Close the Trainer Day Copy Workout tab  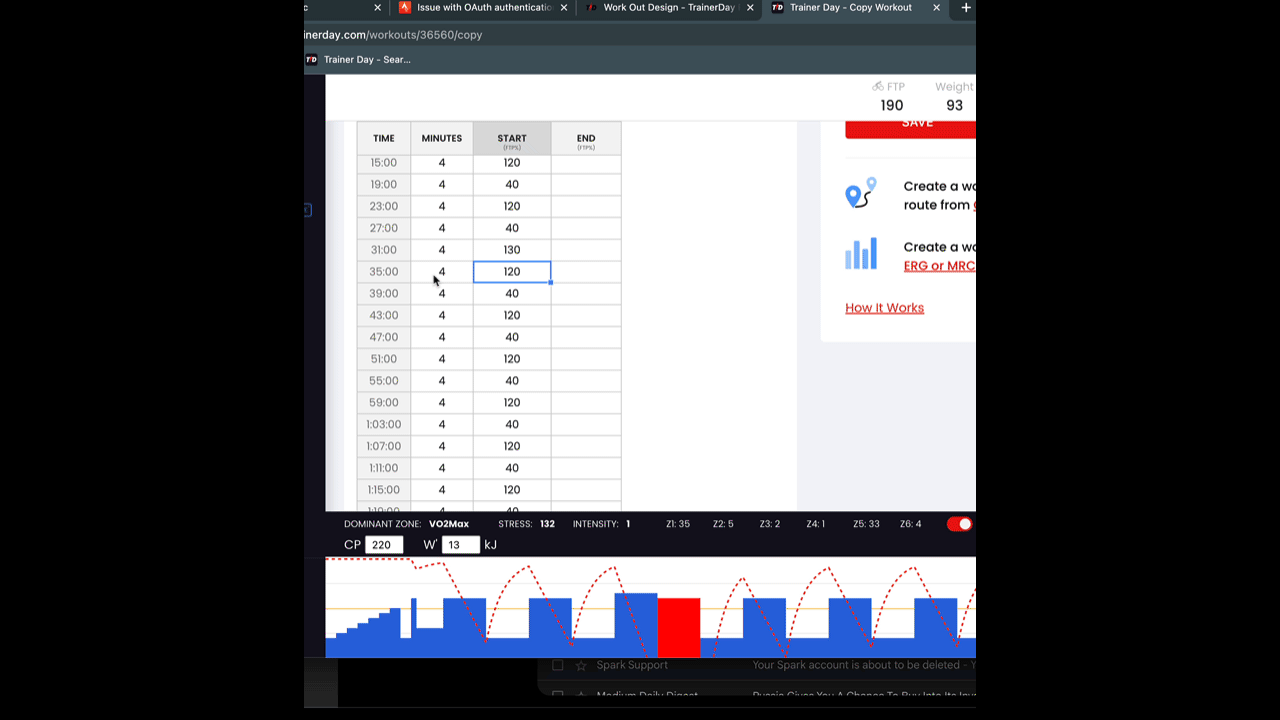[936, 8]
